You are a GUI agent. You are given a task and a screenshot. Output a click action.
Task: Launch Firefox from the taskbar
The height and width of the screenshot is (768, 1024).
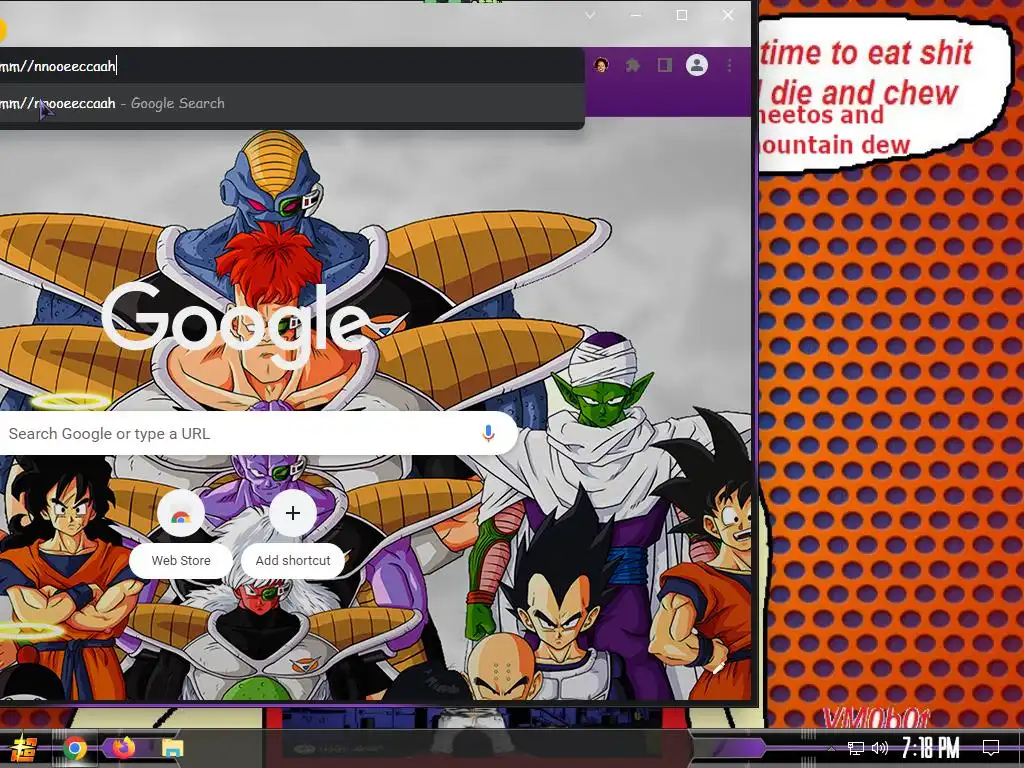123,748
